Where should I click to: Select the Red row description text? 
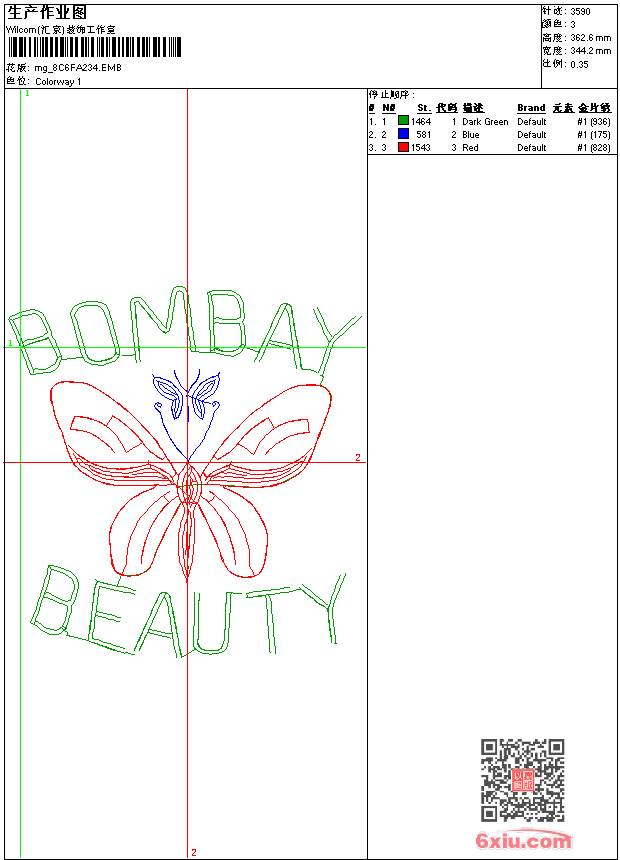coord(470,147)
